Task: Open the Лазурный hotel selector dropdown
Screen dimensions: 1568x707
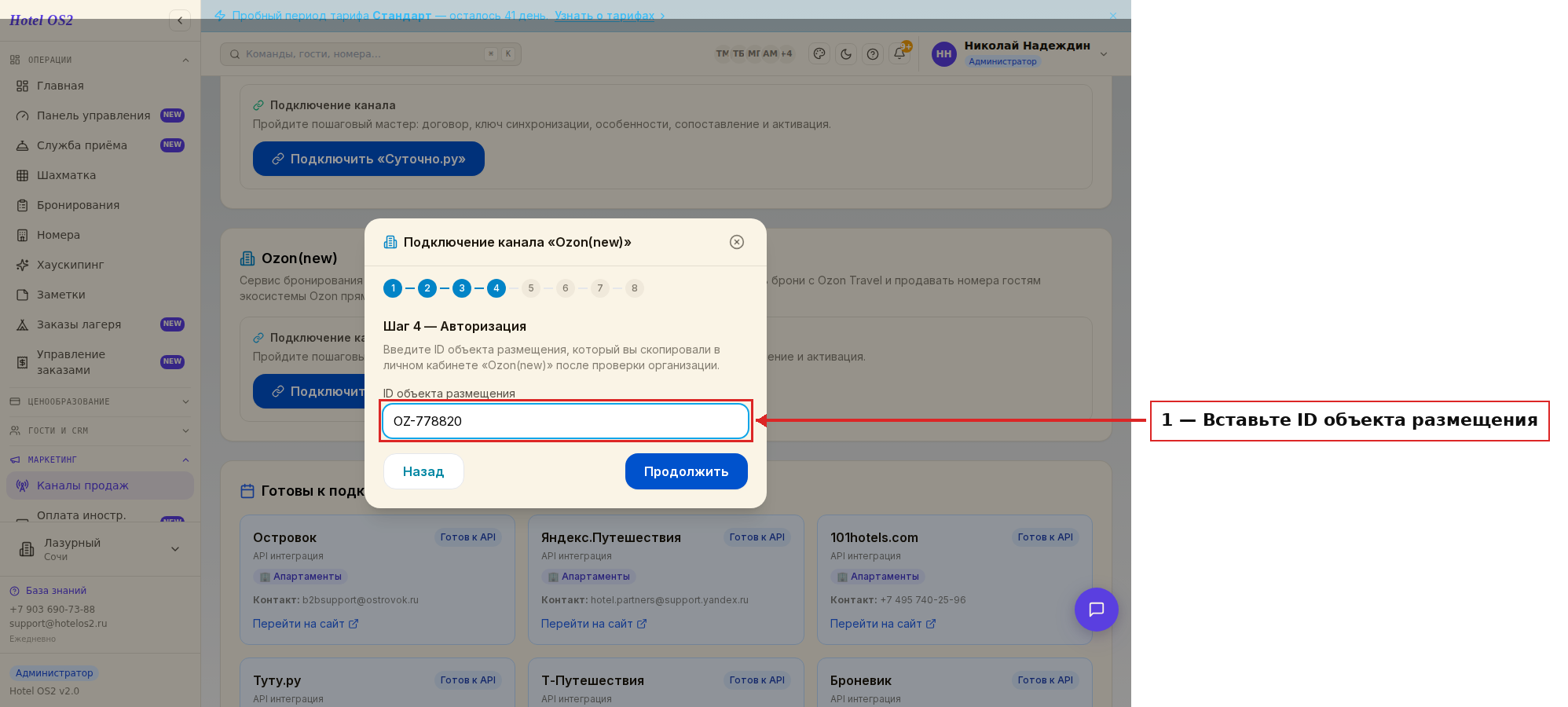Action: (x=100, y=549)
